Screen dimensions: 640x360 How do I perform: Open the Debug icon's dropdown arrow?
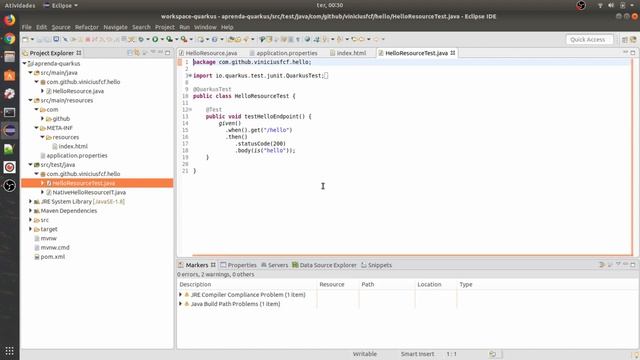click(x=148, y=39)
